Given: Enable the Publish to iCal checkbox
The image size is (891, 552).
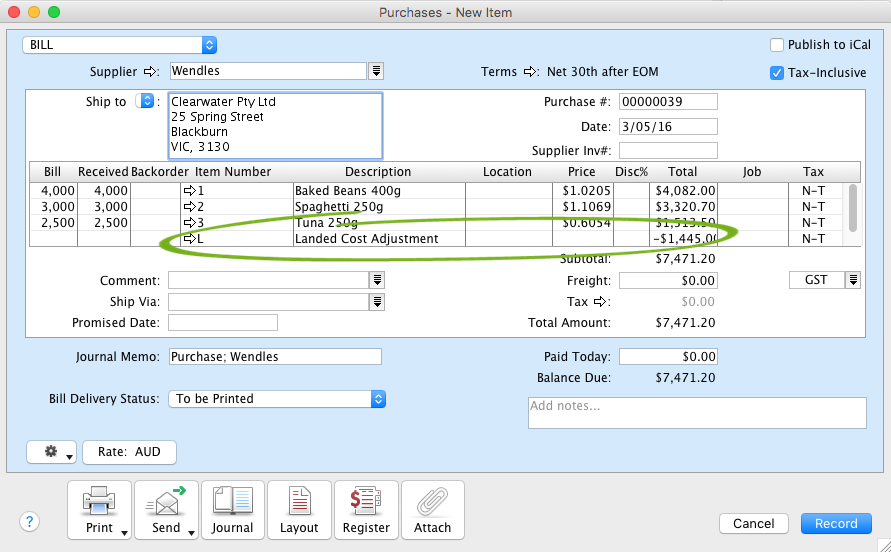Looking at the screenshot, I should [x=777, y=45].
